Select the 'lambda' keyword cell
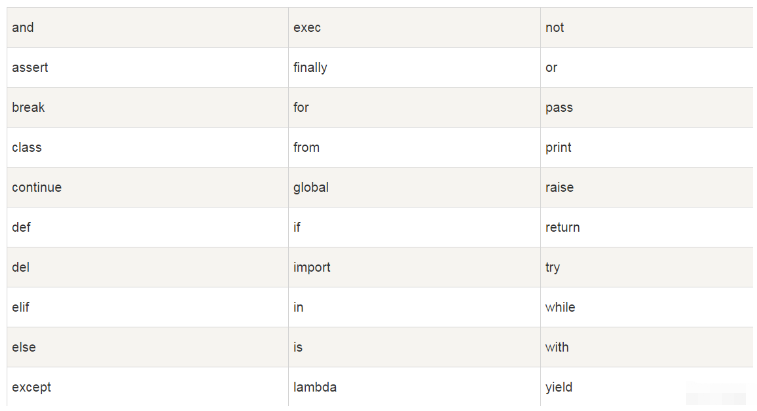 (315, 387)
